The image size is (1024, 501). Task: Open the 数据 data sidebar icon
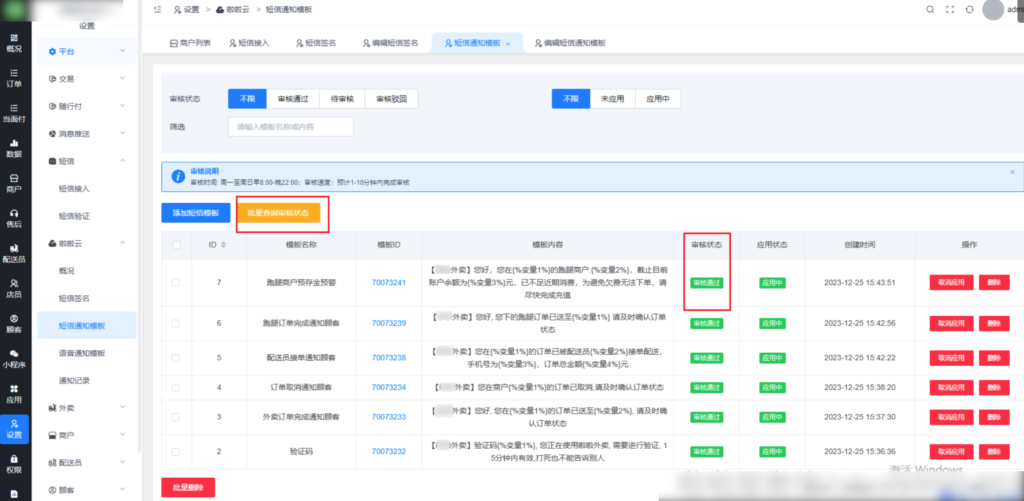(14, 148)
